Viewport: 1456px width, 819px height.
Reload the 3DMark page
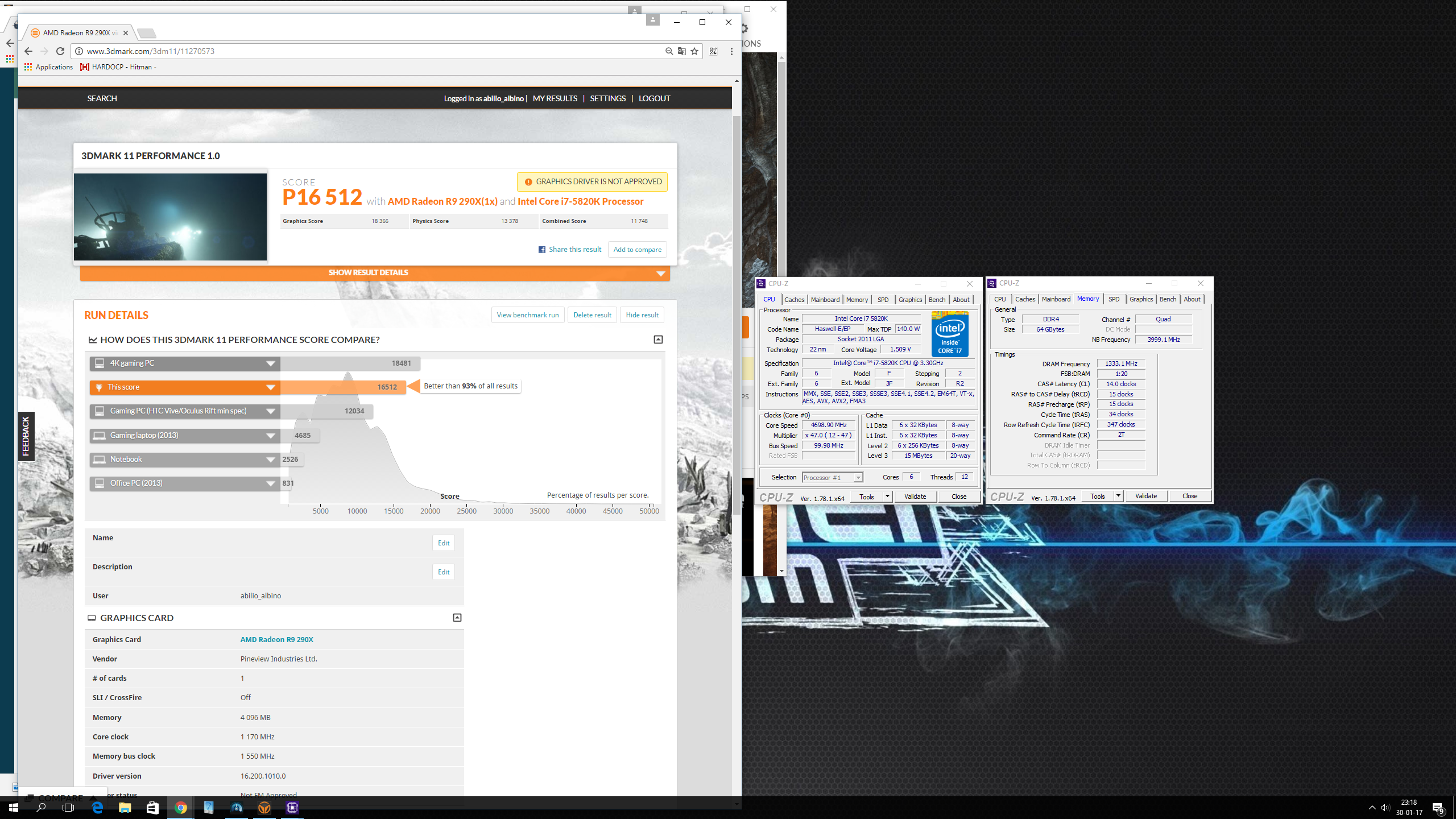pos(60,51)
